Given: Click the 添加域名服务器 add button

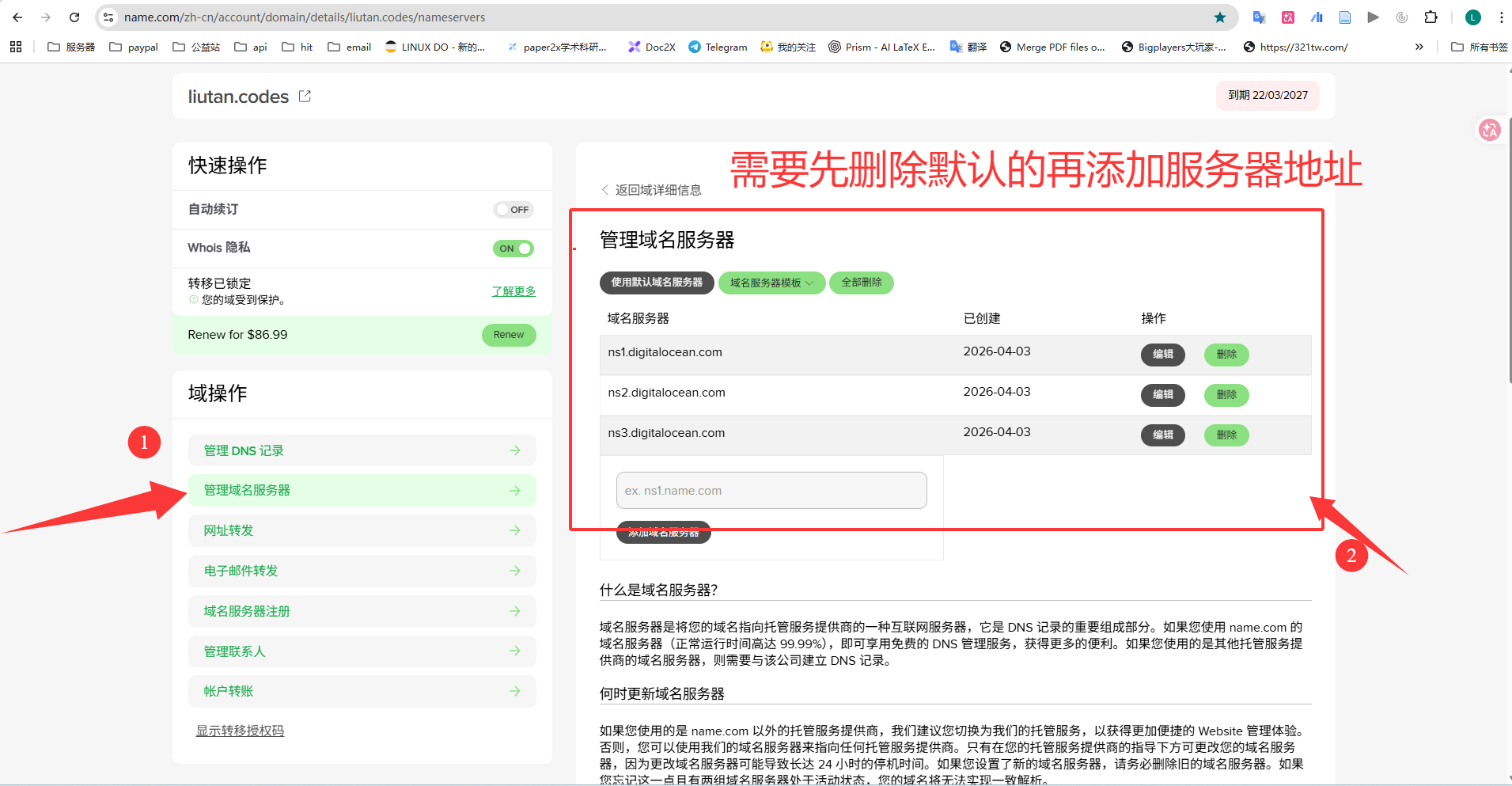Looking at the screenshot, I should [664, 533].
